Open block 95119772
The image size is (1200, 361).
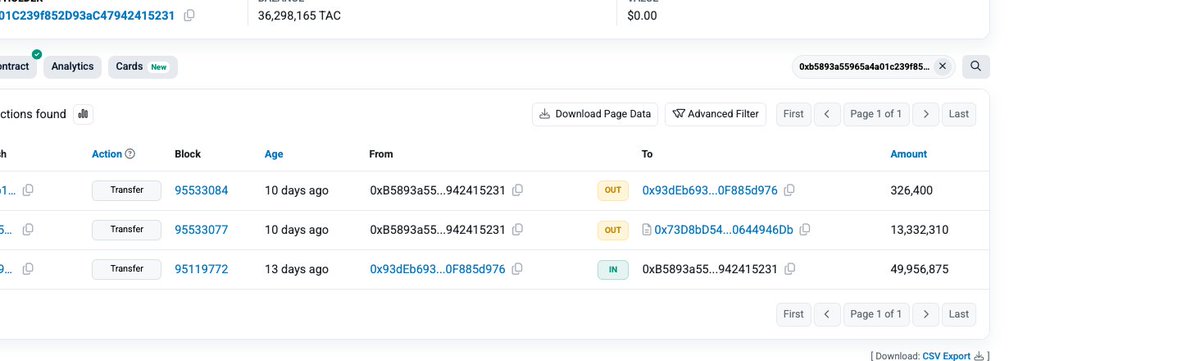tap(202, 269)
